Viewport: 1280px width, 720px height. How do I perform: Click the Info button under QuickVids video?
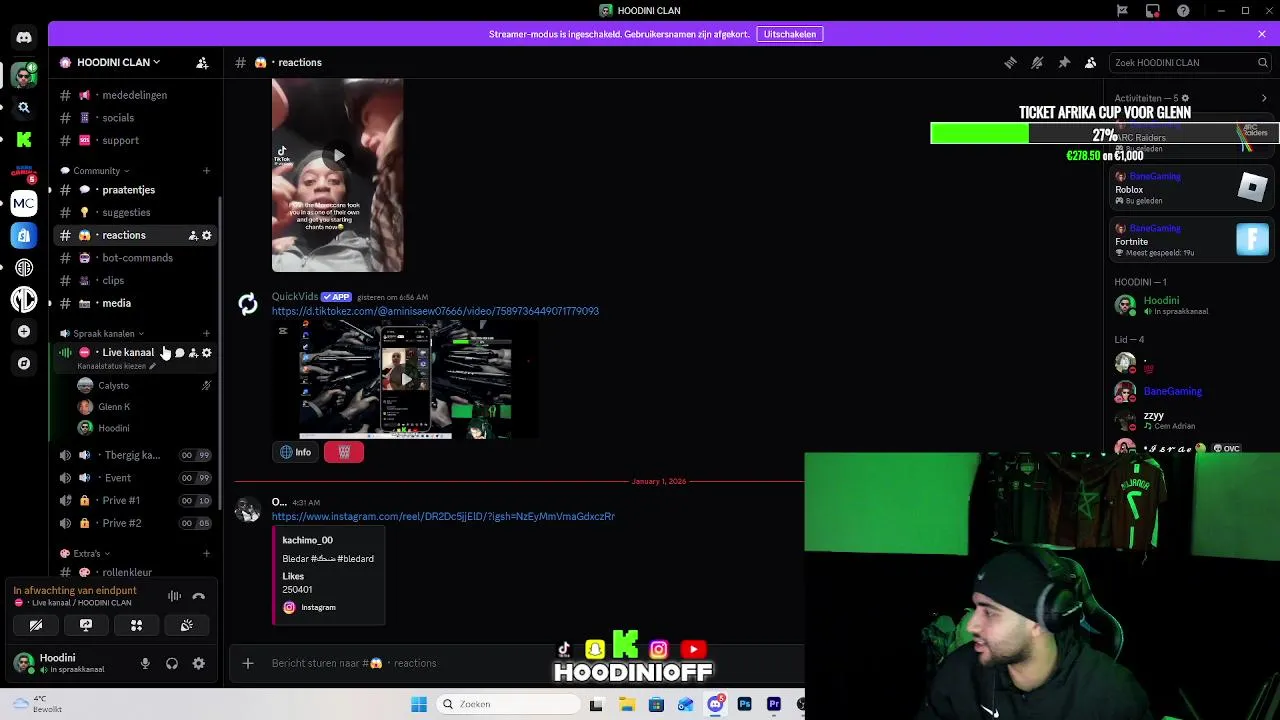[x=295, y=452]
